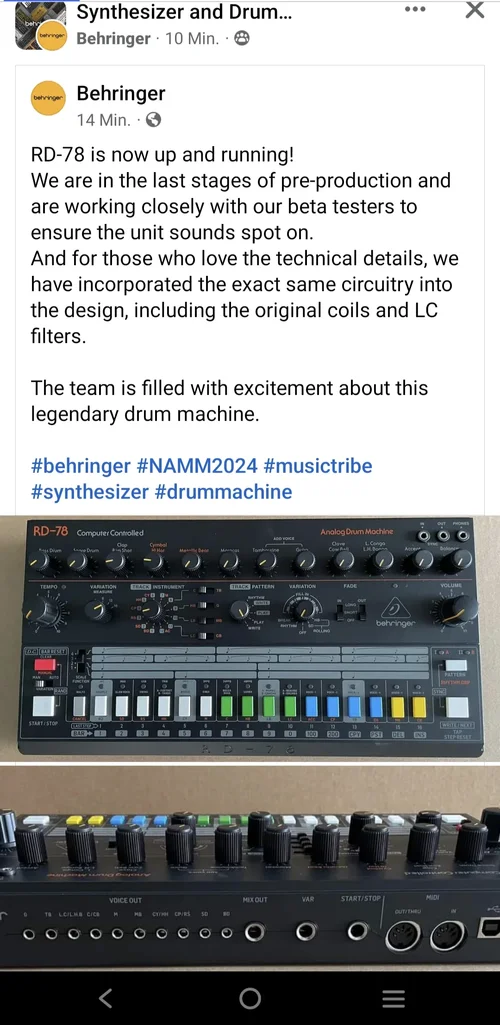The width and height of the screenshot is (500, 1025).
Task: Open the #musictribe hashtag link
Action: 318,466
